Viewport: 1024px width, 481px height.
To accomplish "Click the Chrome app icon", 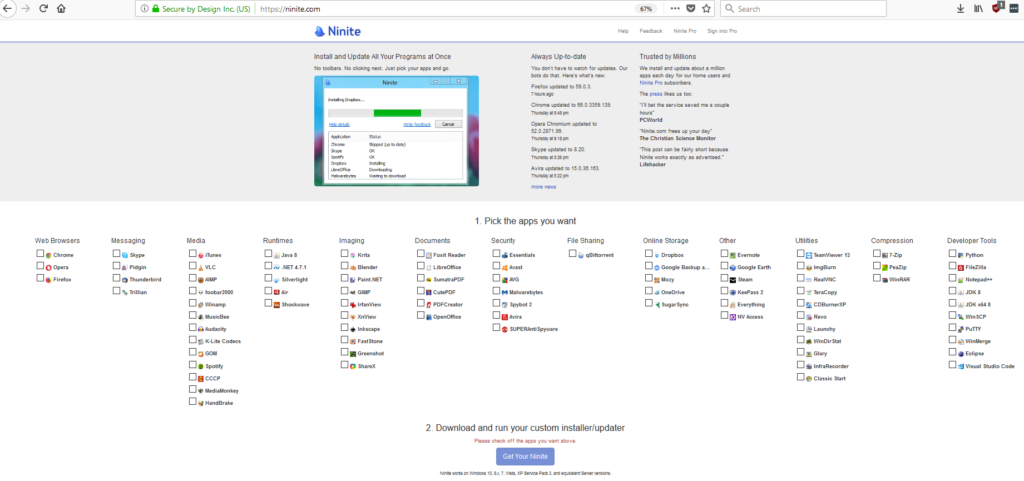I will point(49,255).
